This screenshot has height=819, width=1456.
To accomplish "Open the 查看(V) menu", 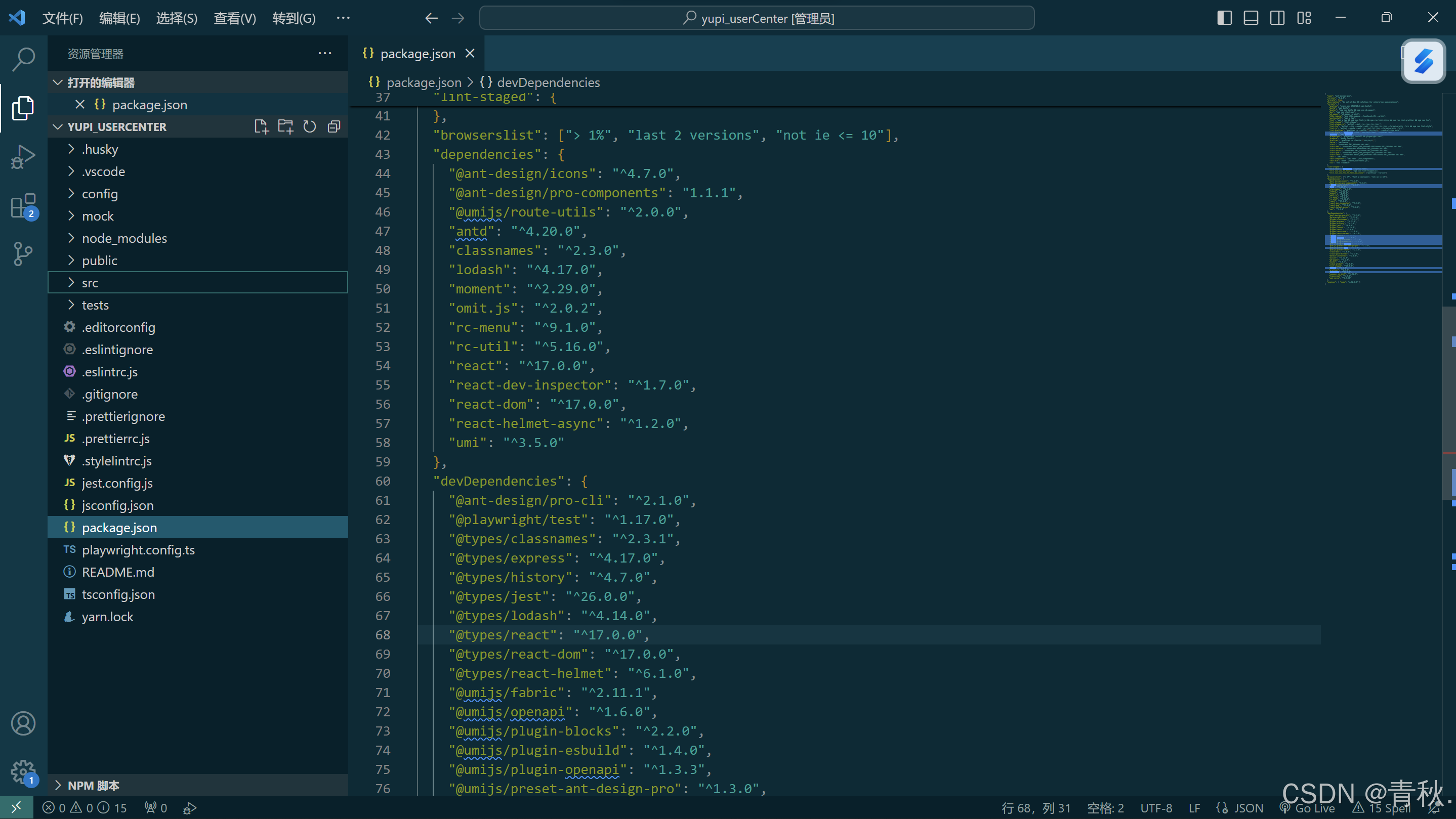I will [234, 18].
